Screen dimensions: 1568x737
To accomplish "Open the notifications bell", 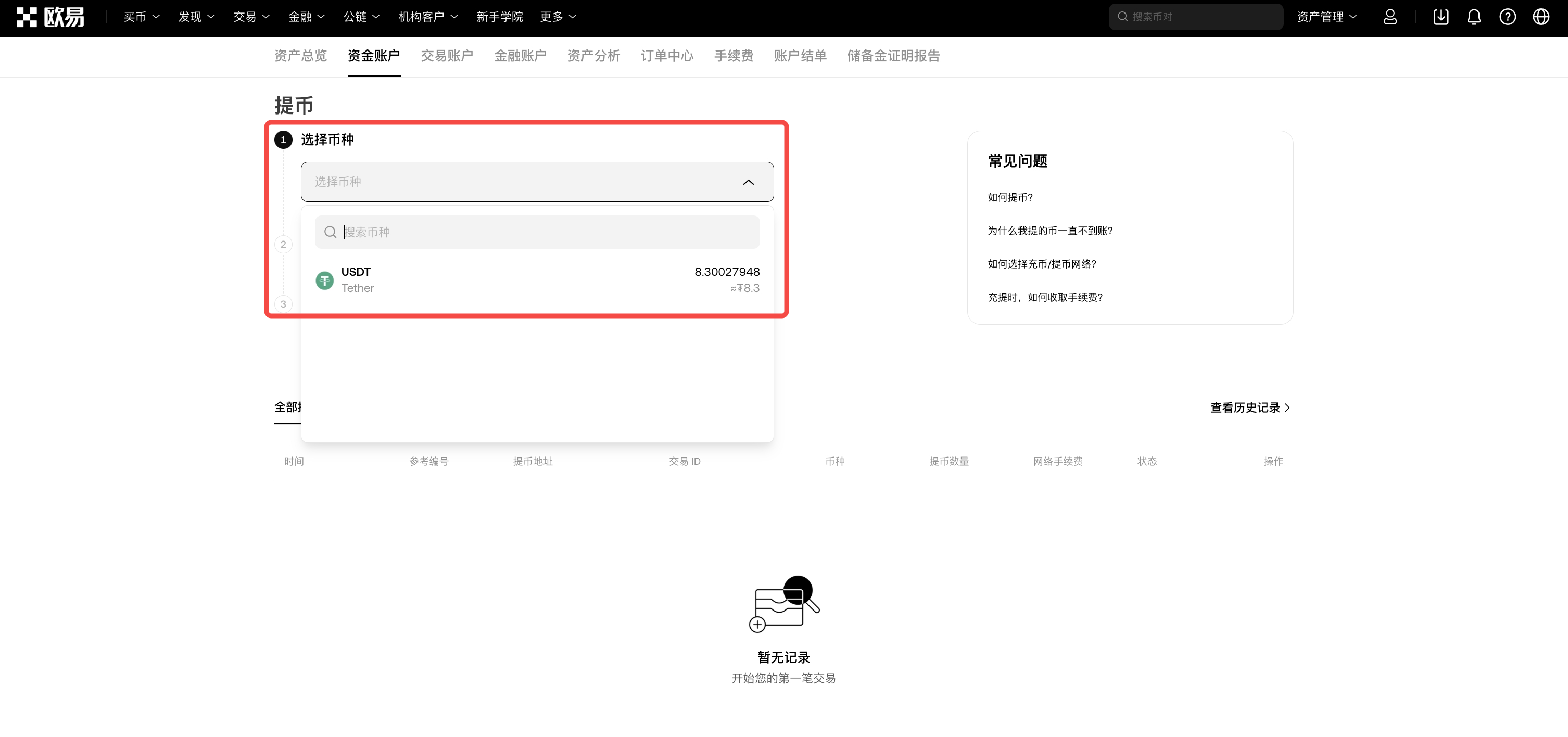I will point(1474,17).
